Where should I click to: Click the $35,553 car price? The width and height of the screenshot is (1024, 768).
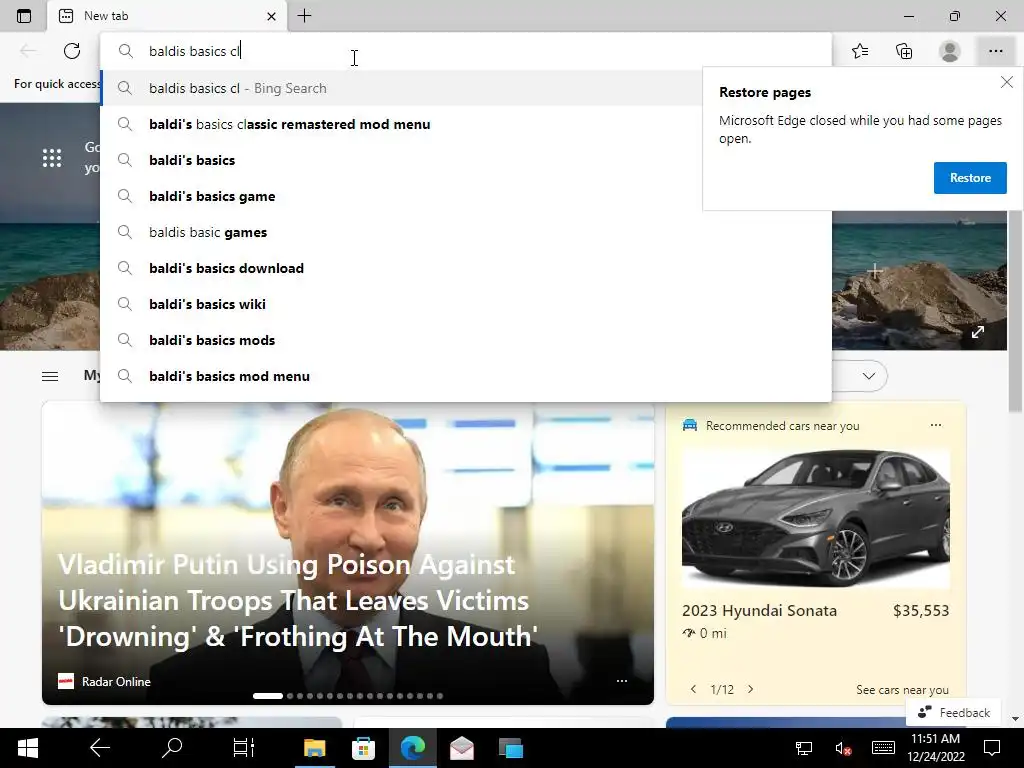(921, 611)
